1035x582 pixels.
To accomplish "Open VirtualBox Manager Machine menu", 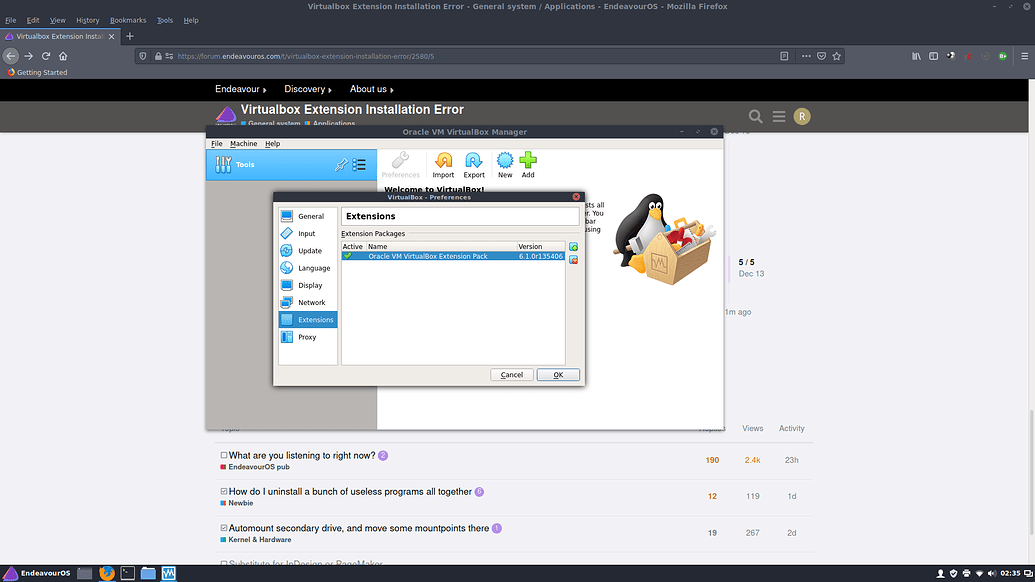I will (244, 143).
